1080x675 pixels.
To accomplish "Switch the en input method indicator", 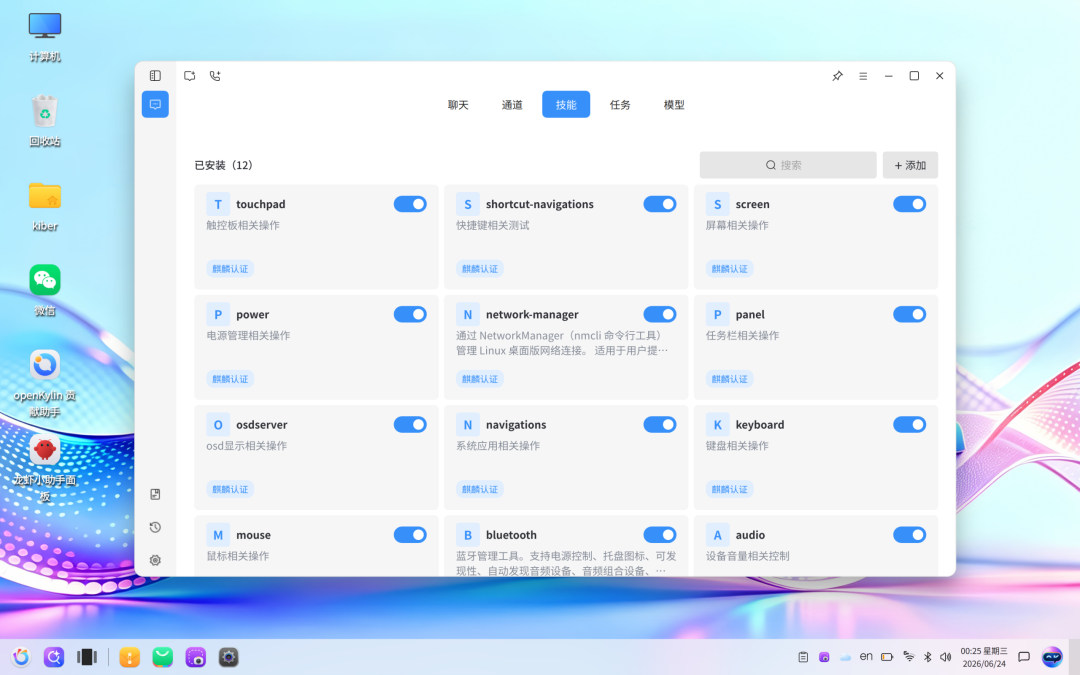I will [866, 656].
